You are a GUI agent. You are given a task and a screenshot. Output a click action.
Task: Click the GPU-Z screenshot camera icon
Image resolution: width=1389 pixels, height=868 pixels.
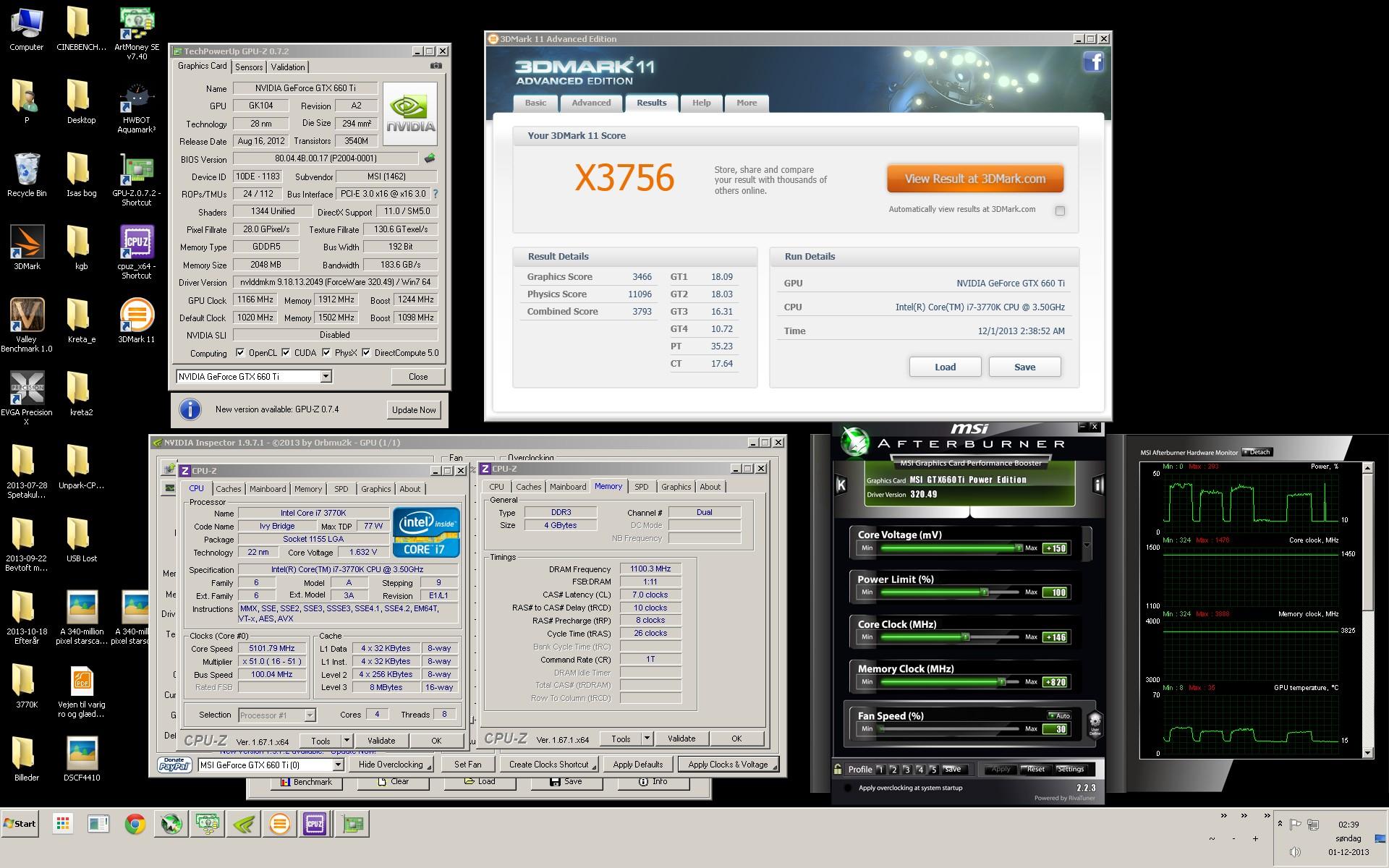click(x=436, y=66)
